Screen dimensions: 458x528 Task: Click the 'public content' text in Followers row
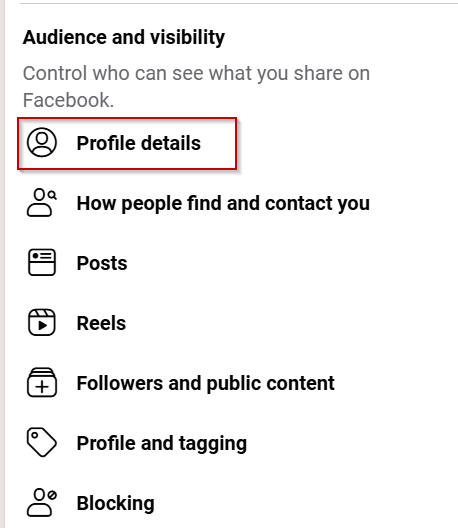pyautogui.click(x=270, y=384)
